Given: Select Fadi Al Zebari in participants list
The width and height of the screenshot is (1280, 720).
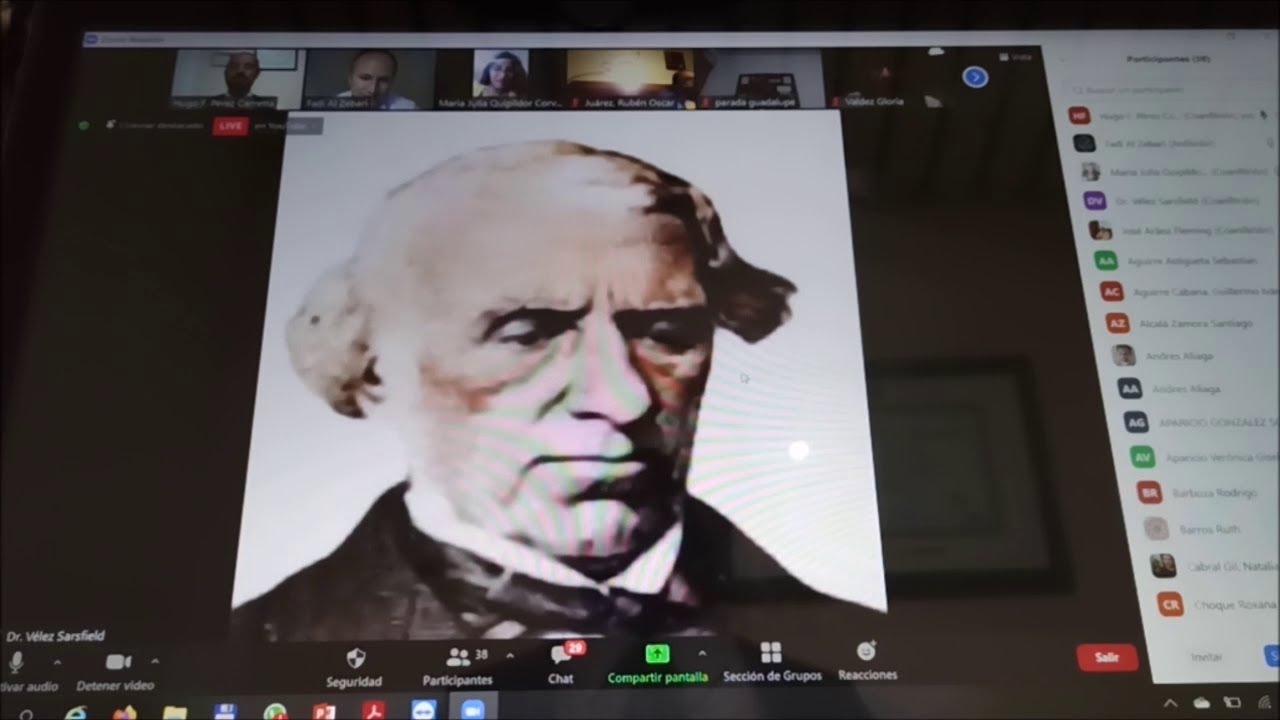Looking at the screenshot, I should [1175, 143].
